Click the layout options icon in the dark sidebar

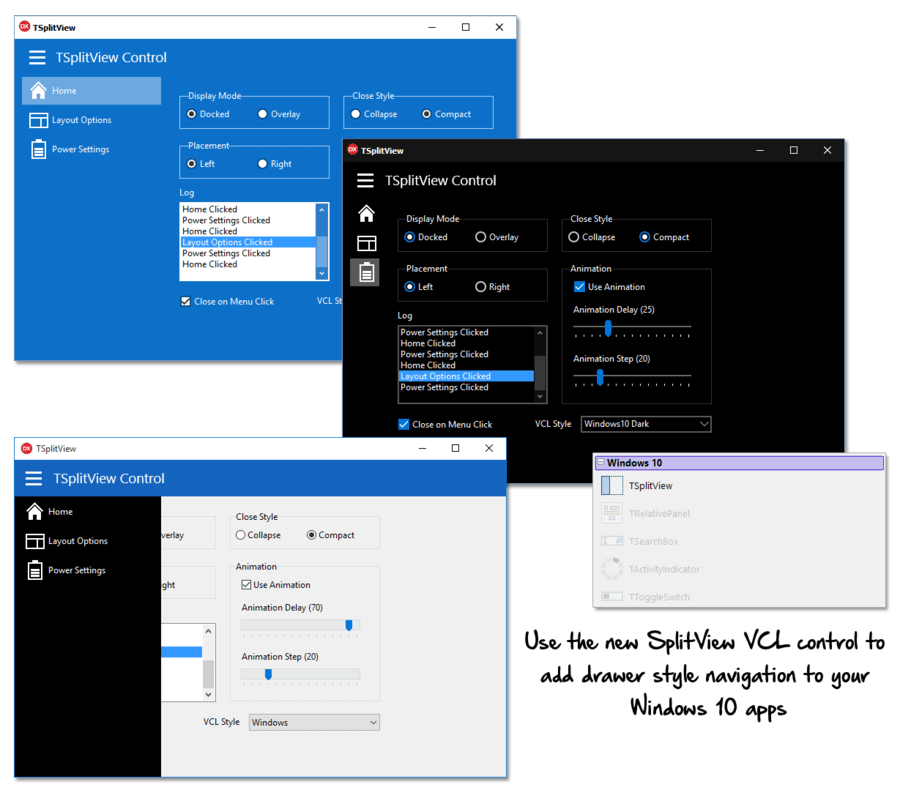point(366,243)
